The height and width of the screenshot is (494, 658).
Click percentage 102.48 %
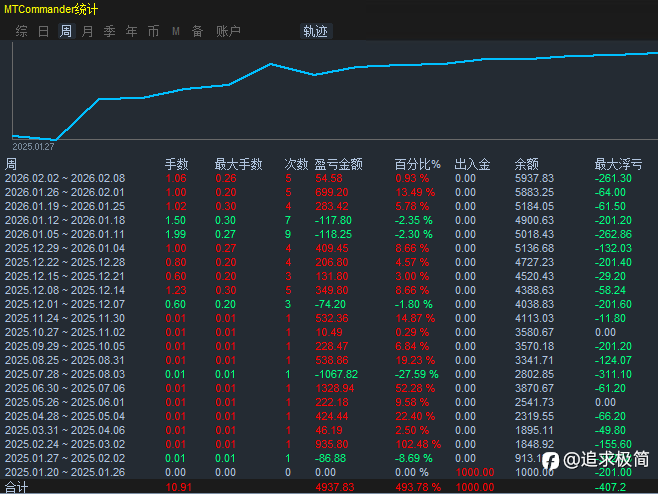pyautogui.click(x=418, y=444)
